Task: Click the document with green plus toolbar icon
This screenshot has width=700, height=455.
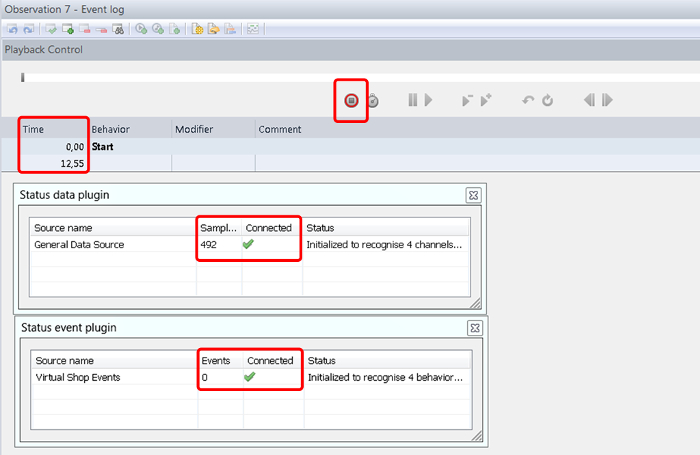Action: [175, 29]
